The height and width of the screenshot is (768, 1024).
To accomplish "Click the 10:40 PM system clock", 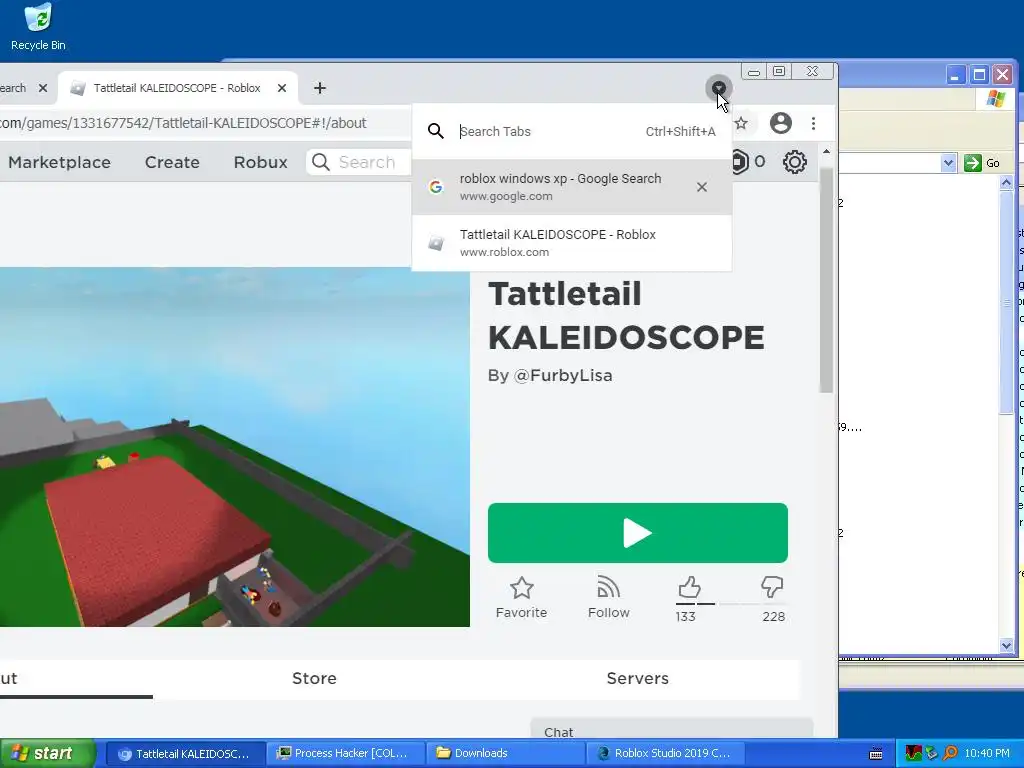I will tap(987, 754).
